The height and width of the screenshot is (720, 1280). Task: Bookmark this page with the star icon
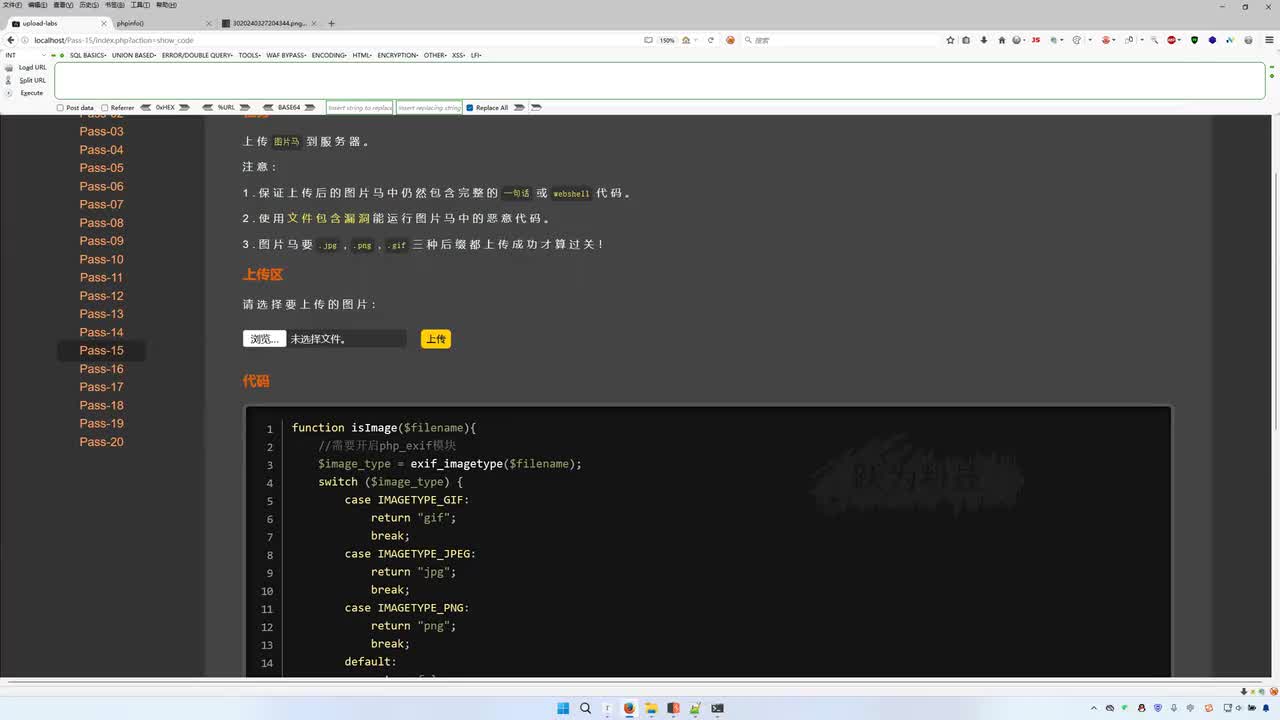point(950,40)
